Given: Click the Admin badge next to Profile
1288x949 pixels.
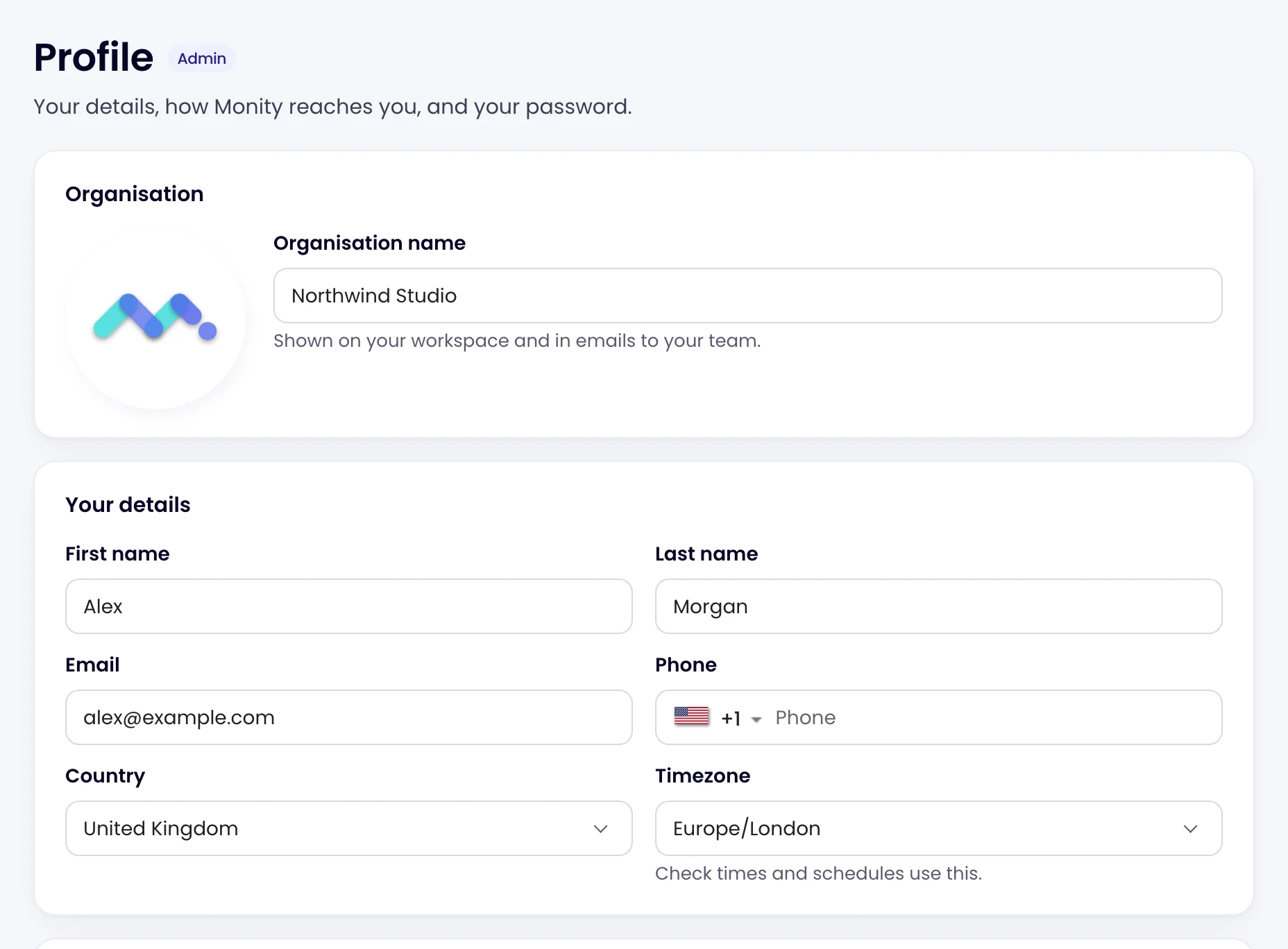Looking at the screenshot, I should point(202,58).
